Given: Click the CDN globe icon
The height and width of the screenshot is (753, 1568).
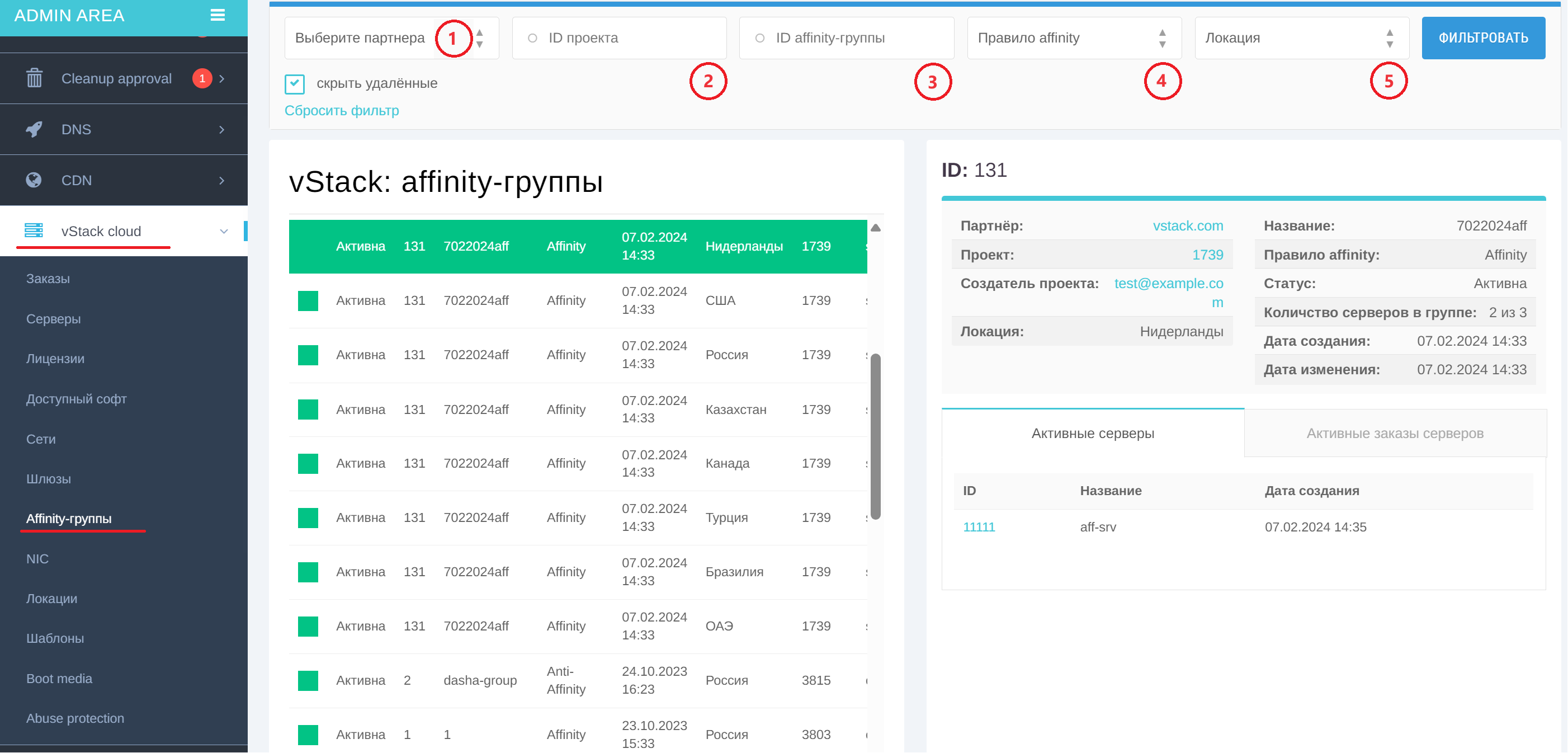Looking at the screenshot, I should tap(34, 180).
